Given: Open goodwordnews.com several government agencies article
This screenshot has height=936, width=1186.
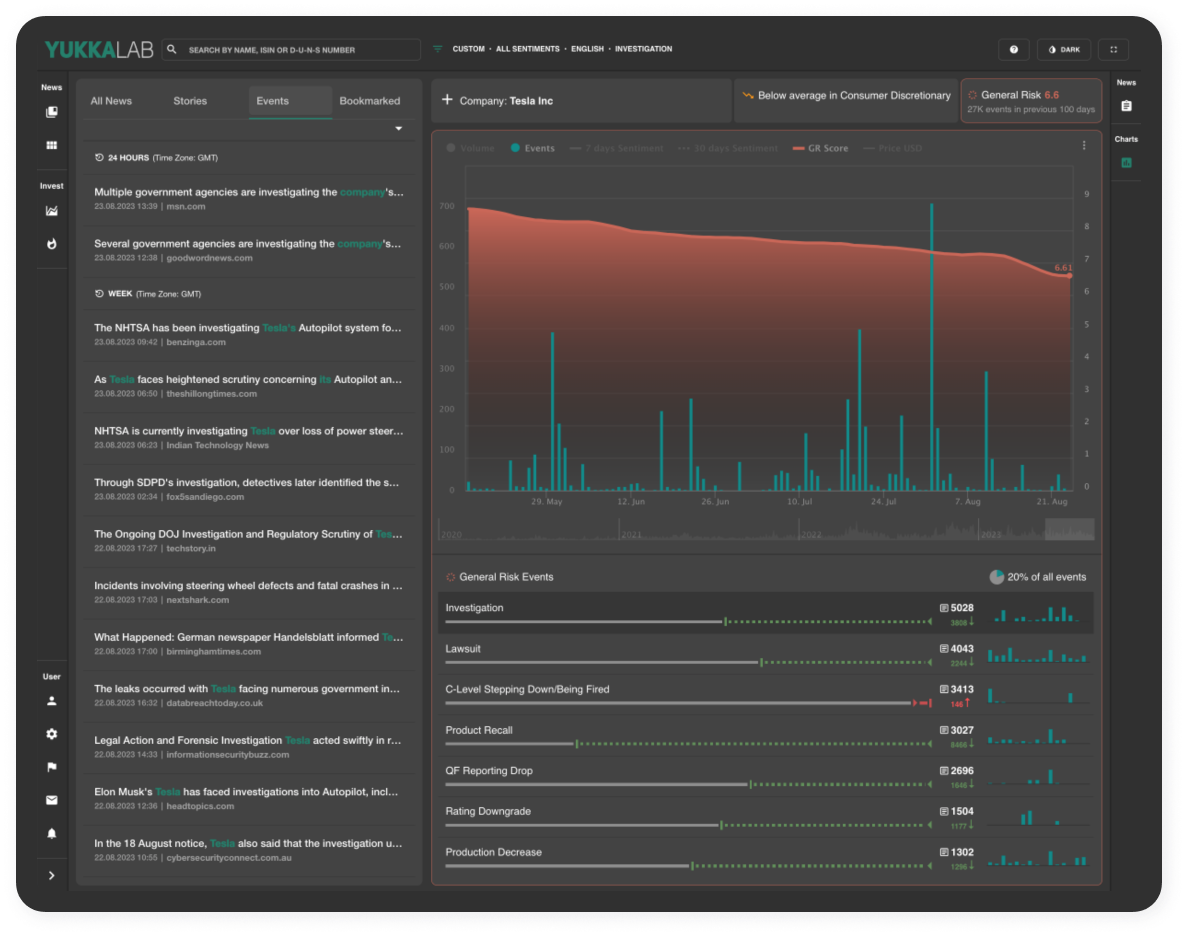Looking at the screenshot, I should [x=249, y=250].
